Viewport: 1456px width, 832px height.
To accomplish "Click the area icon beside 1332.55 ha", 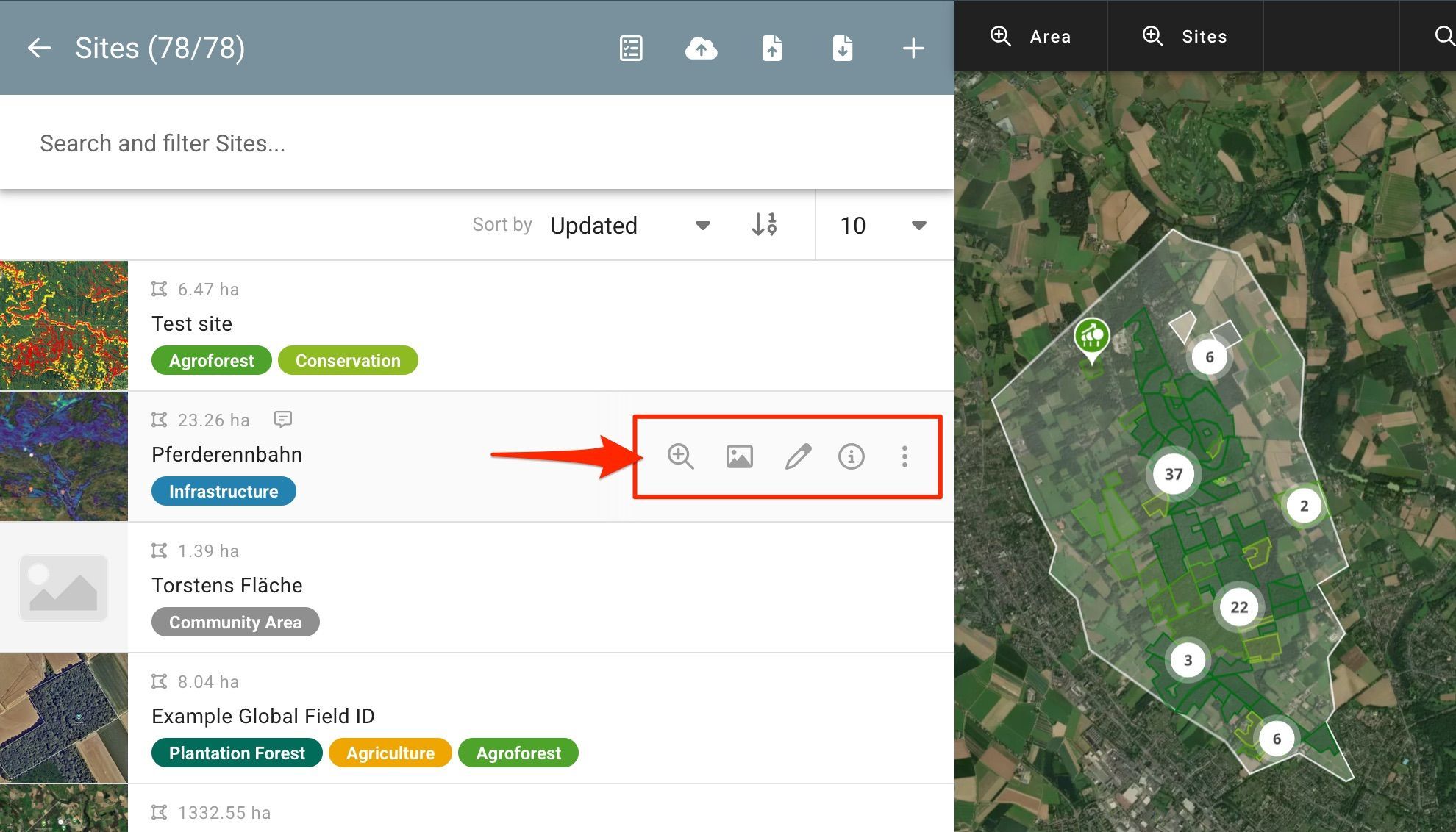I will point(159,812).
